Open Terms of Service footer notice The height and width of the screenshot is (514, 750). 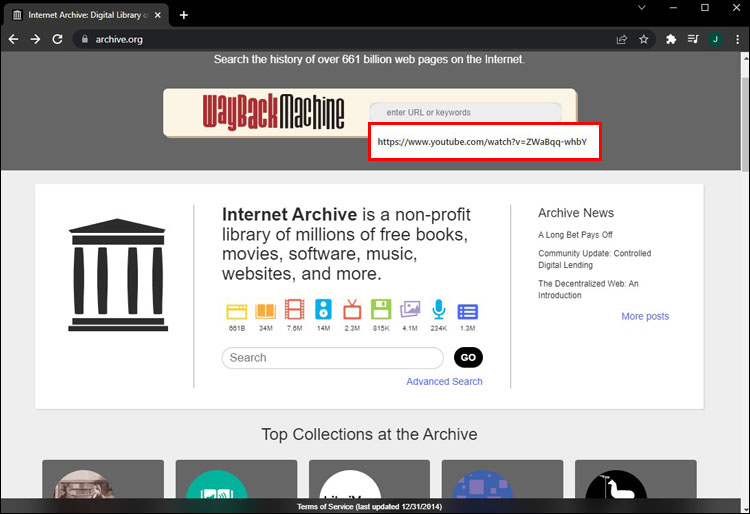[x=369, y=506]
